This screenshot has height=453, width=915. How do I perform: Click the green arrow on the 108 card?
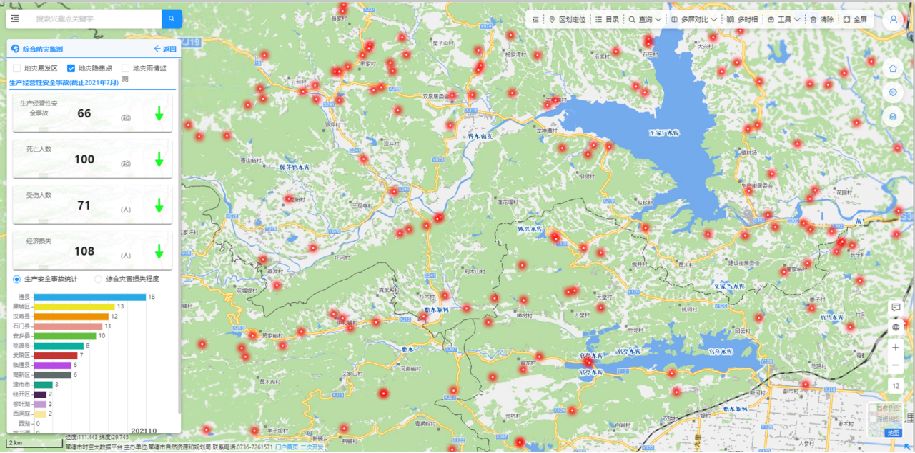pos(159,252)
